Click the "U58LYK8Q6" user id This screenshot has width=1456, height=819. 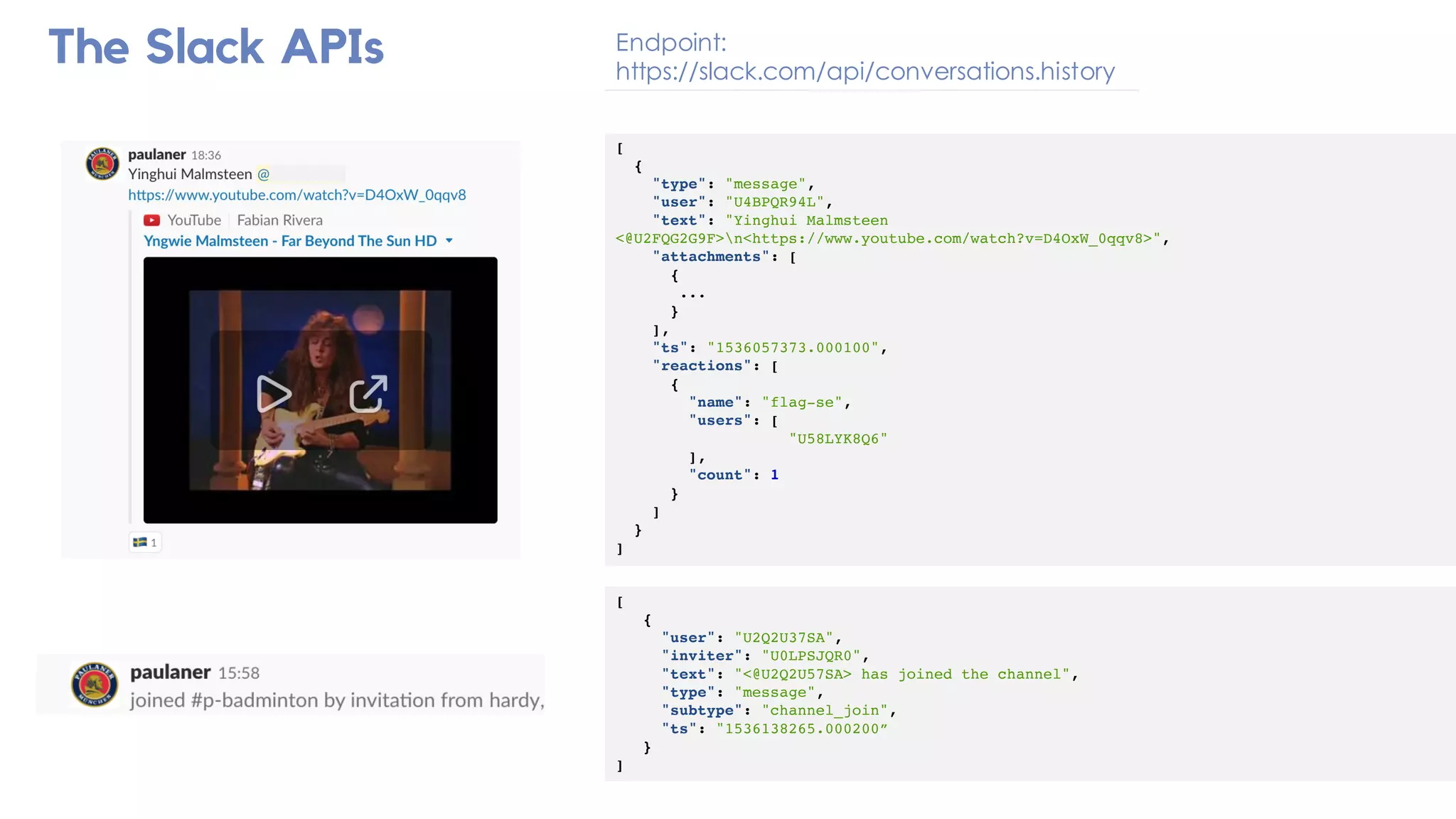(838, 439)
